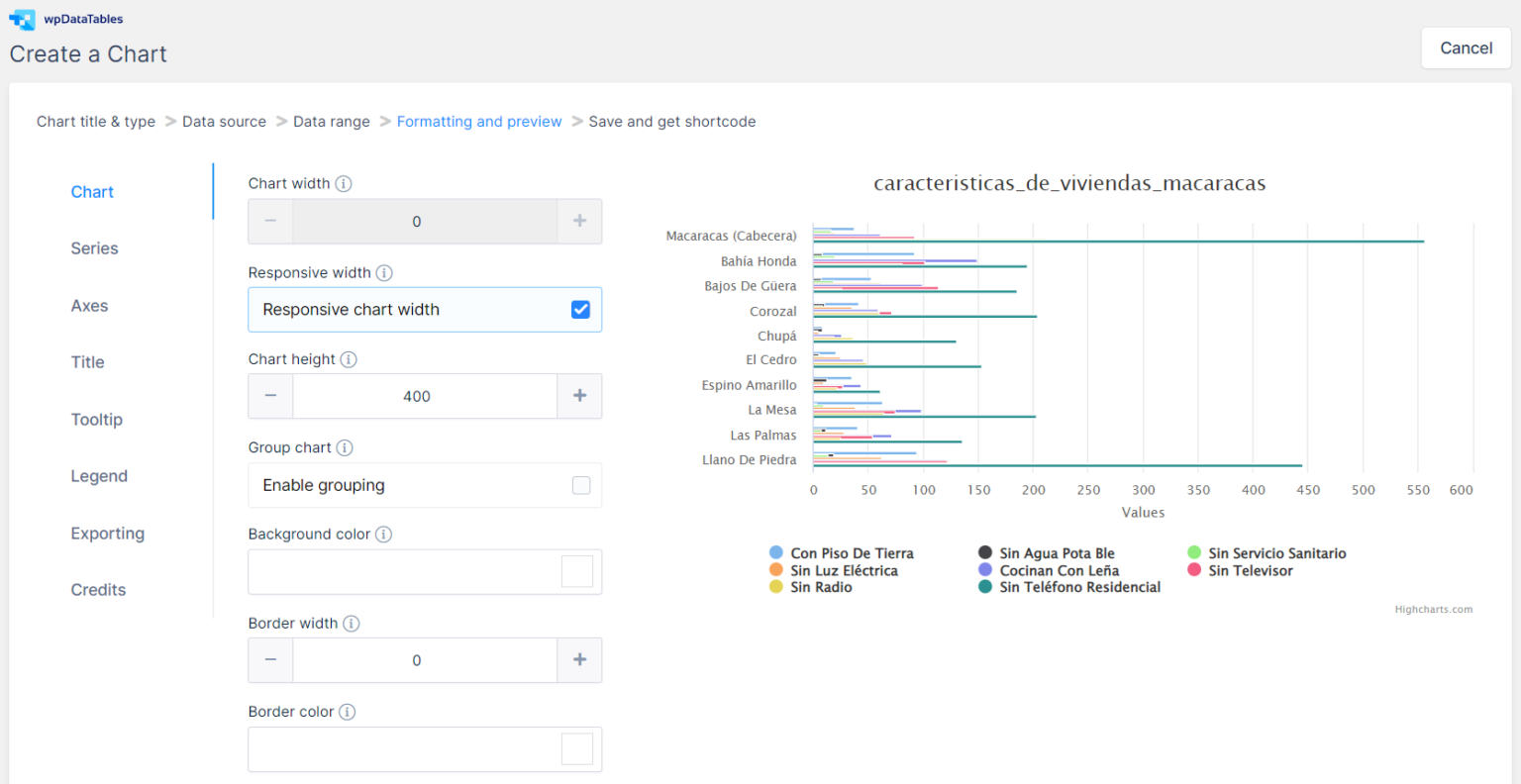Screen dimensions: 1521x784
Task: Open the Highcharts.com link
Action: 1433,609
